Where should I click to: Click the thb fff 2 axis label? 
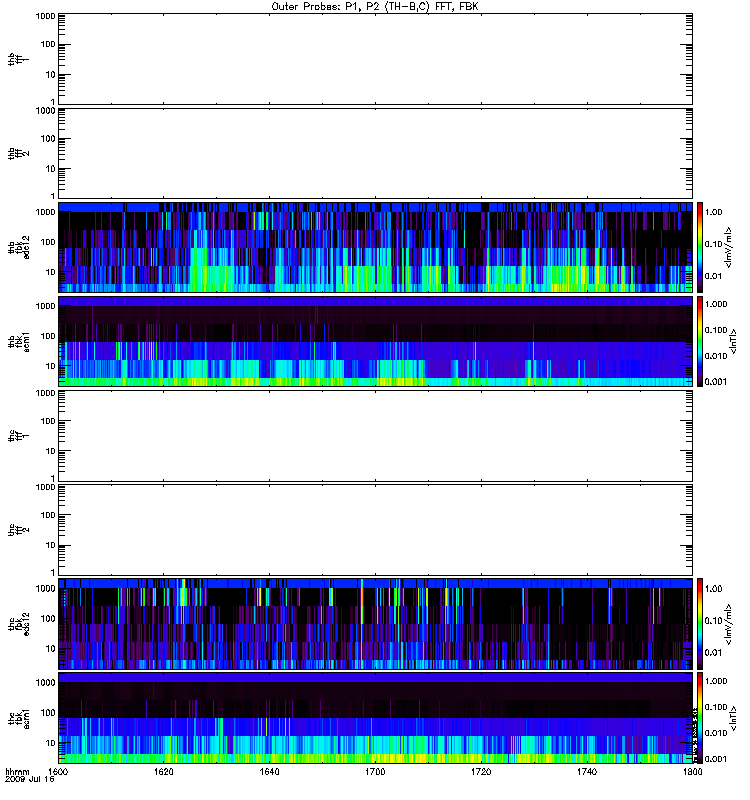[18, 153]
